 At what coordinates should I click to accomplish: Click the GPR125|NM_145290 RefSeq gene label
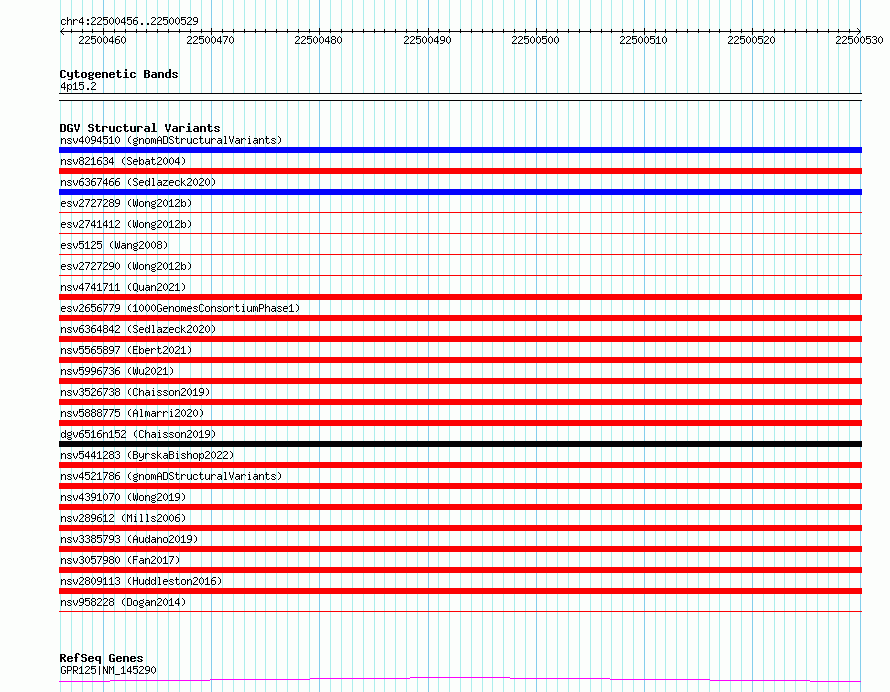108,670
